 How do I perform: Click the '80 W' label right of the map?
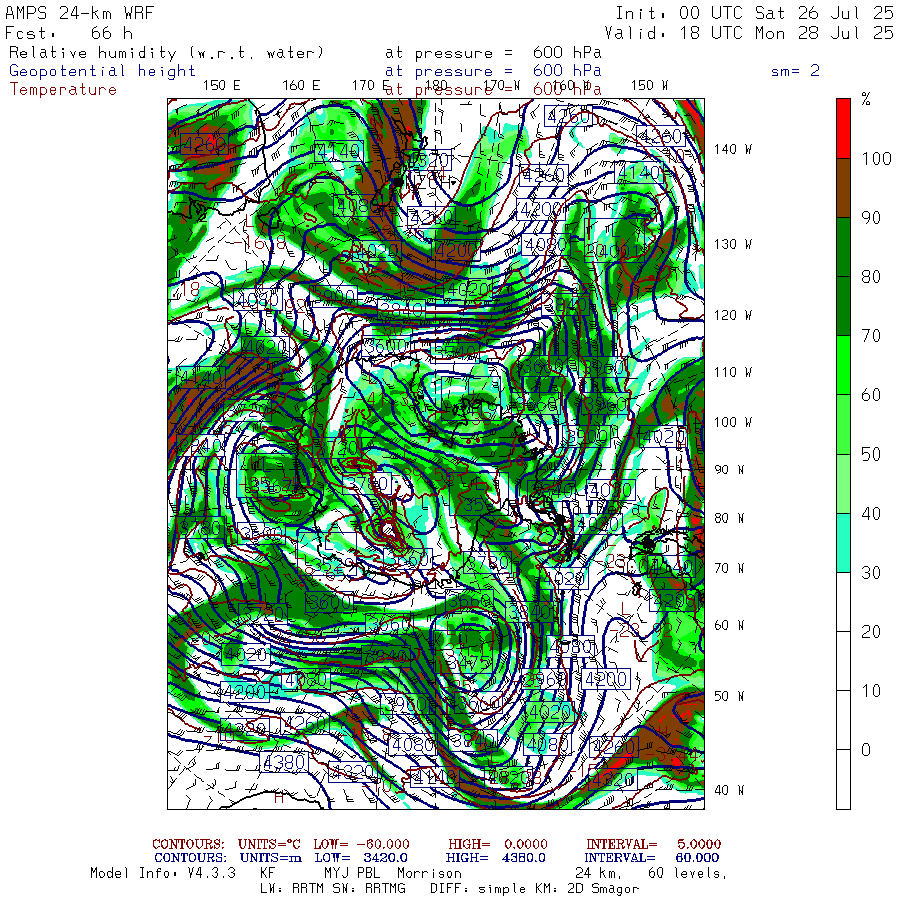[729, 518]
